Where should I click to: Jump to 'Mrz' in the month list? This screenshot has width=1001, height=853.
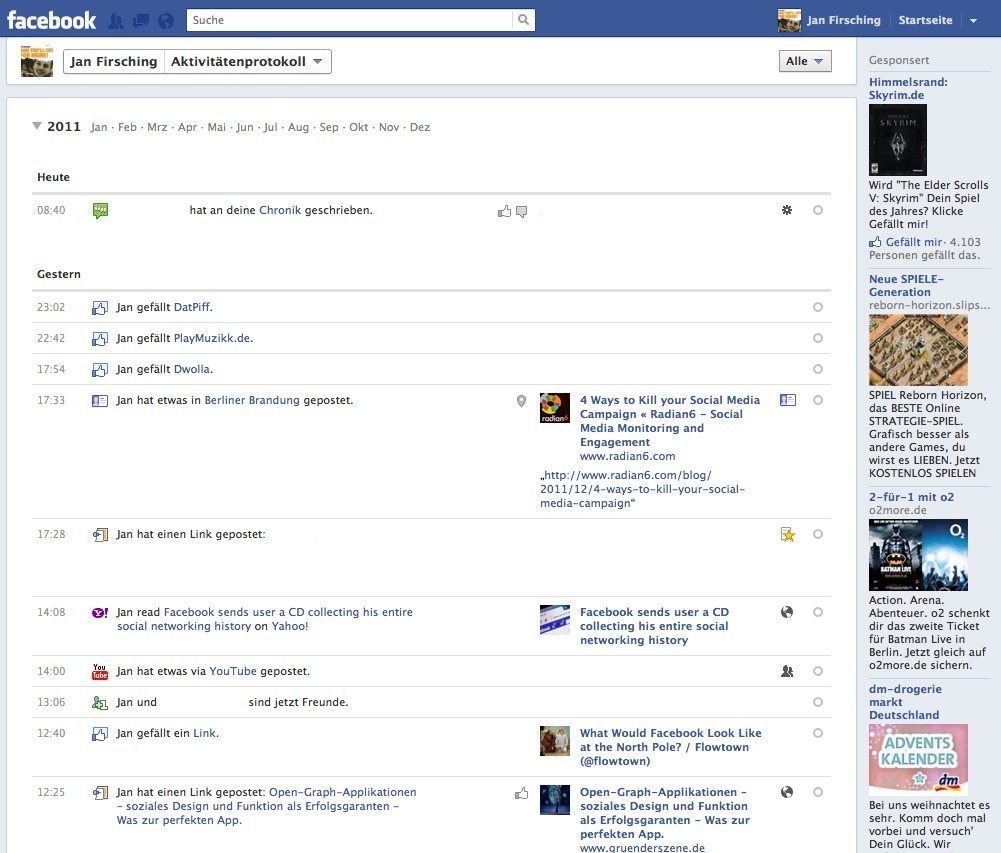tap(157, 127)
